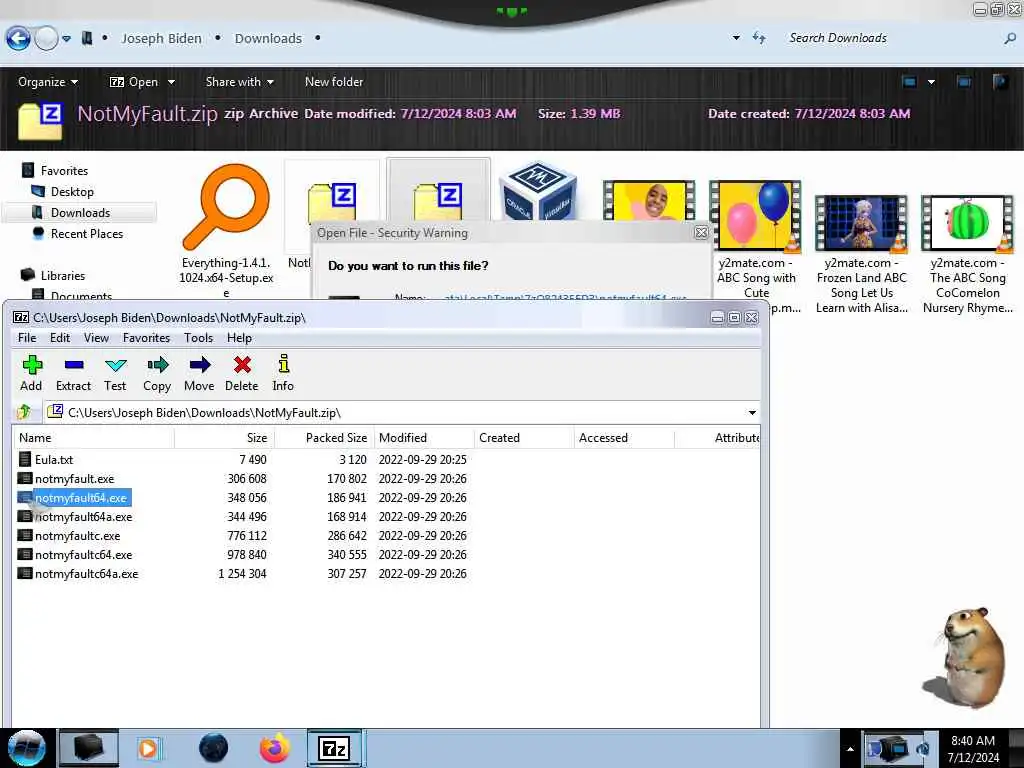Click New folder in Explorer toolbar

[x=334, y=82]
